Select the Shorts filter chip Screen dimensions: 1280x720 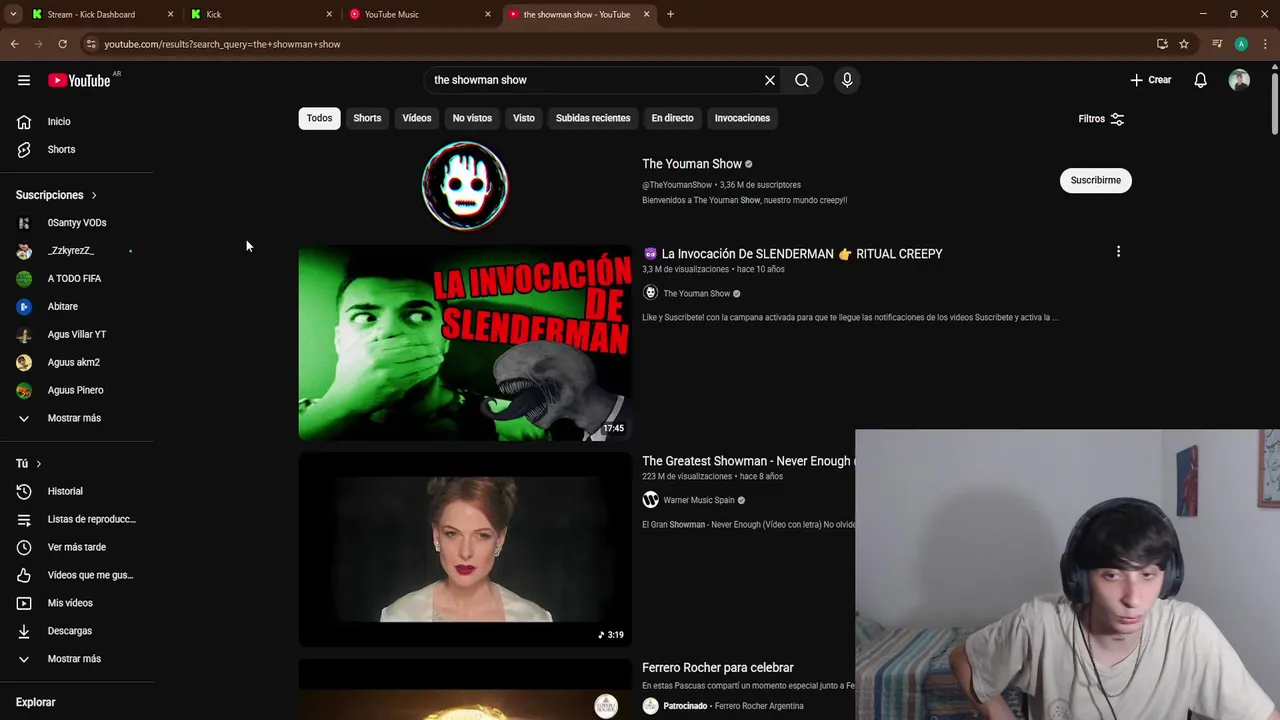point(367,118)
